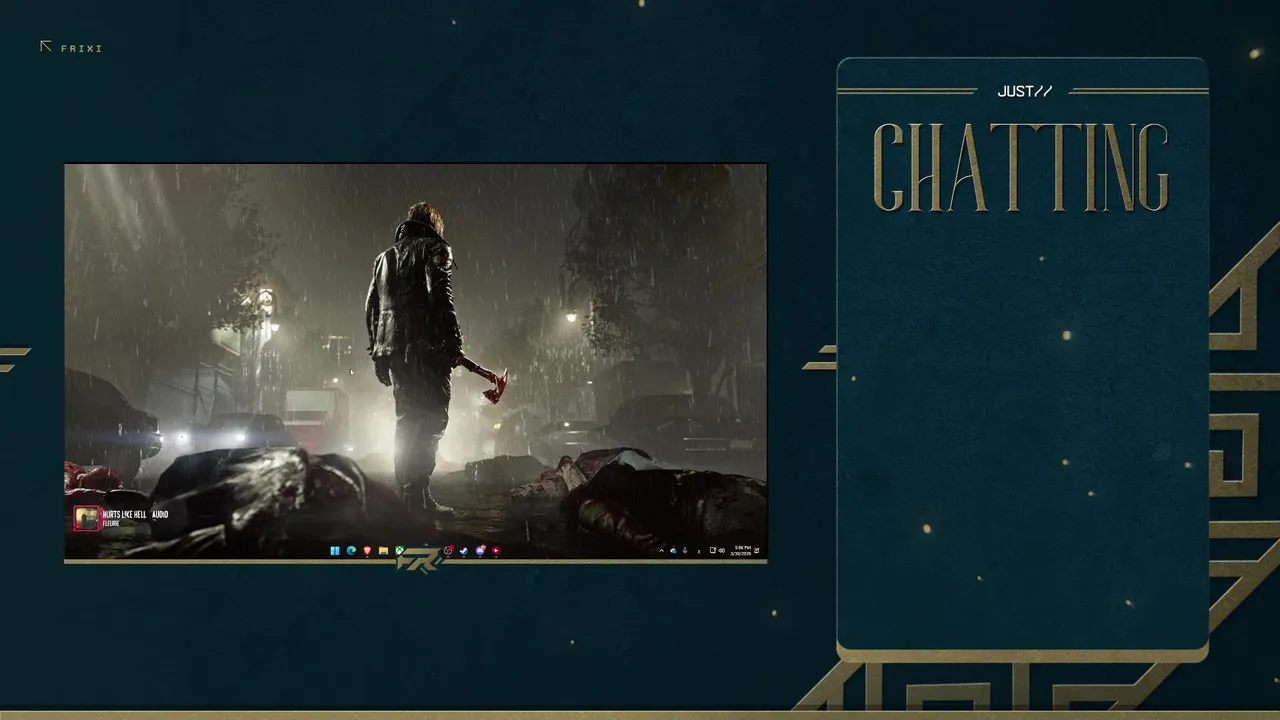Open the notification center icon beside clock

757,550
